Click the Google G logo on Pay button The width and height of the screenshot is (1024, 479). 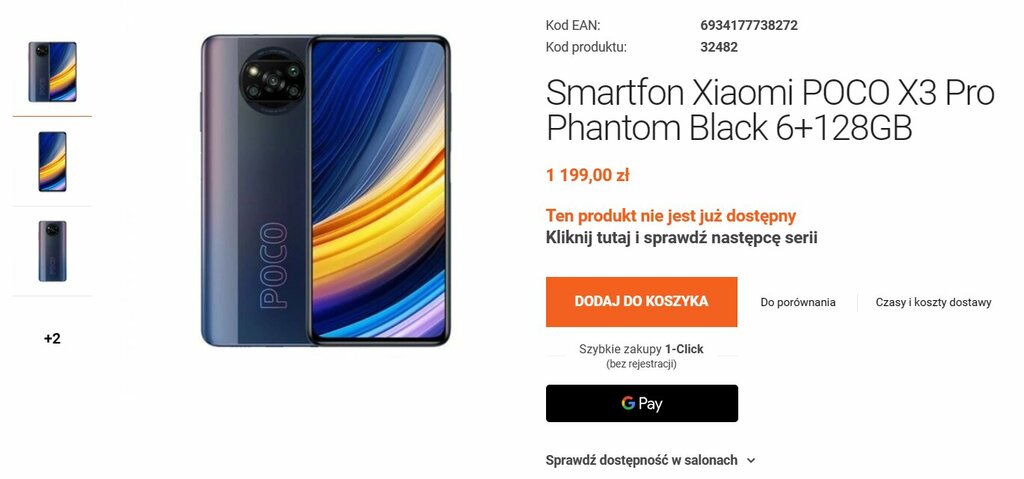628,403
